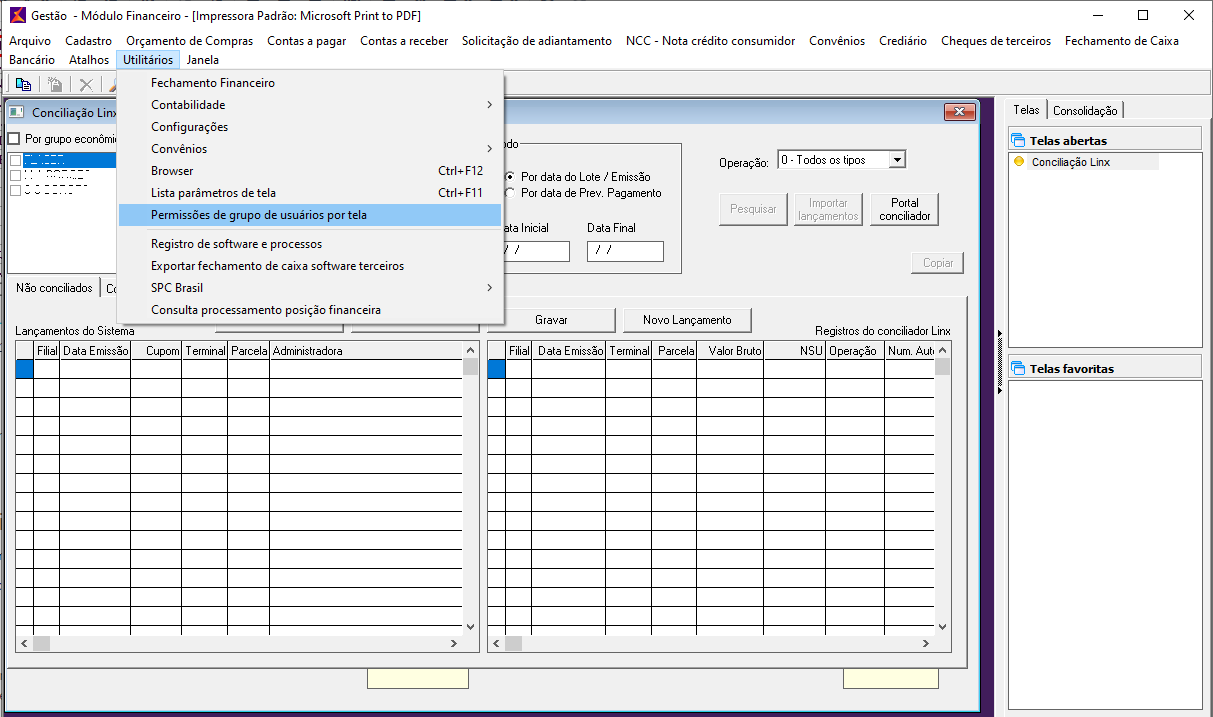Click the Conciliação Linx window icon

(x=17, y=113)
